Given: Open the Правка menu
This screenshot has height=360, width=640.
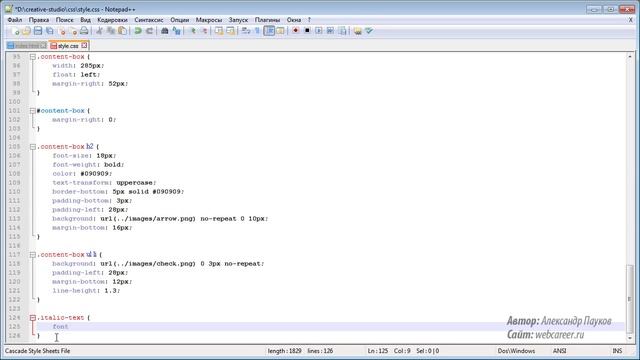Looking at the screenshot, I should click(39, 20).
